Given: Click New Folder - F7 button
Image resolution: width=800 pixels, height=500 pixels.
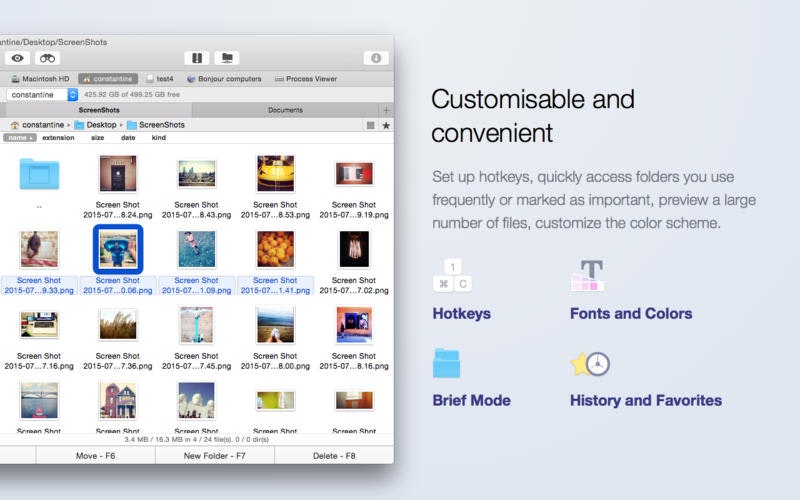Looking at the screenshot, I should (215, 456).
